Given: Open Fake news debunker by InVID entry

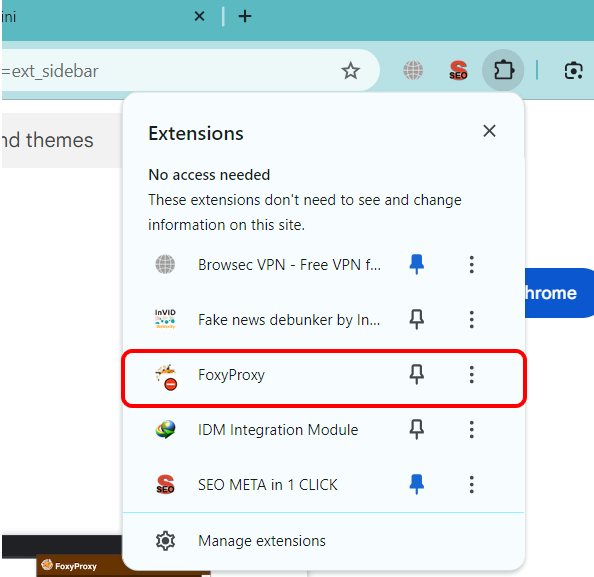Looking at the screenshot, I should (x=289, y=320).
